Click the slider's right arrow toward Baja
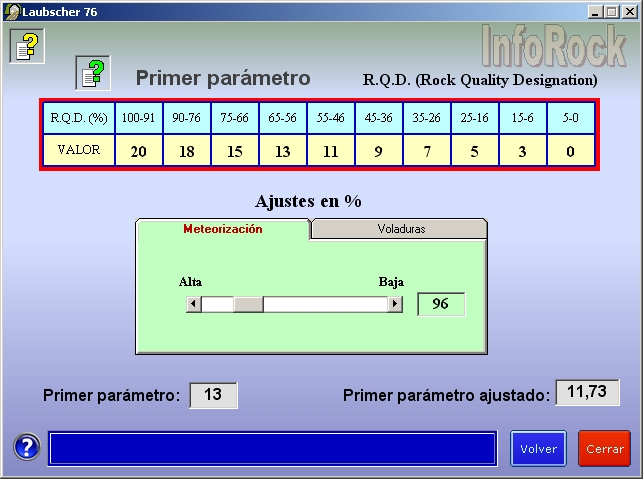Screen dimensions: 643x479 tap(395, 304)
